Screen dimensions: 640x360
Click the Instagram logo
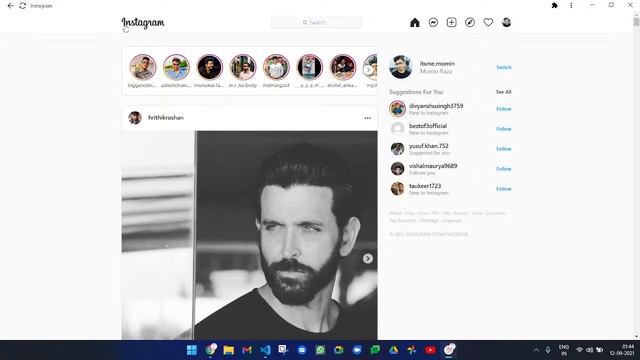(x=143, y=23)
